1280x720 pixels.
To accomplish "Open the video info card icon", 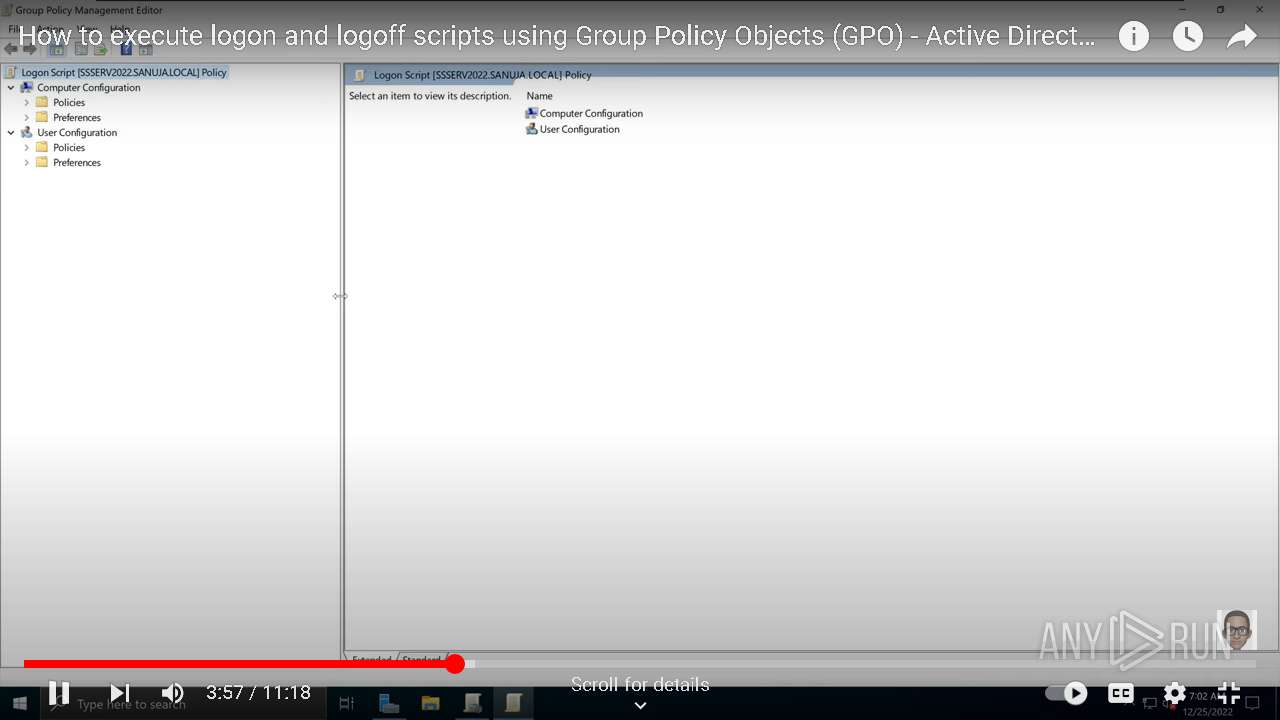I will click(x=1134, y=37).
